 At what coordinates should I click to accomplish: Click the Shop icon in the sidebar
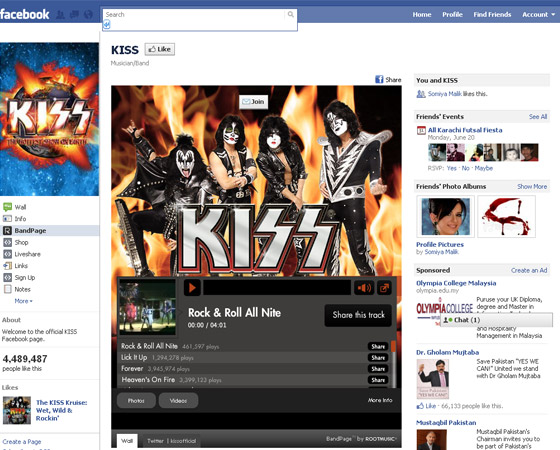click(8, 242)
